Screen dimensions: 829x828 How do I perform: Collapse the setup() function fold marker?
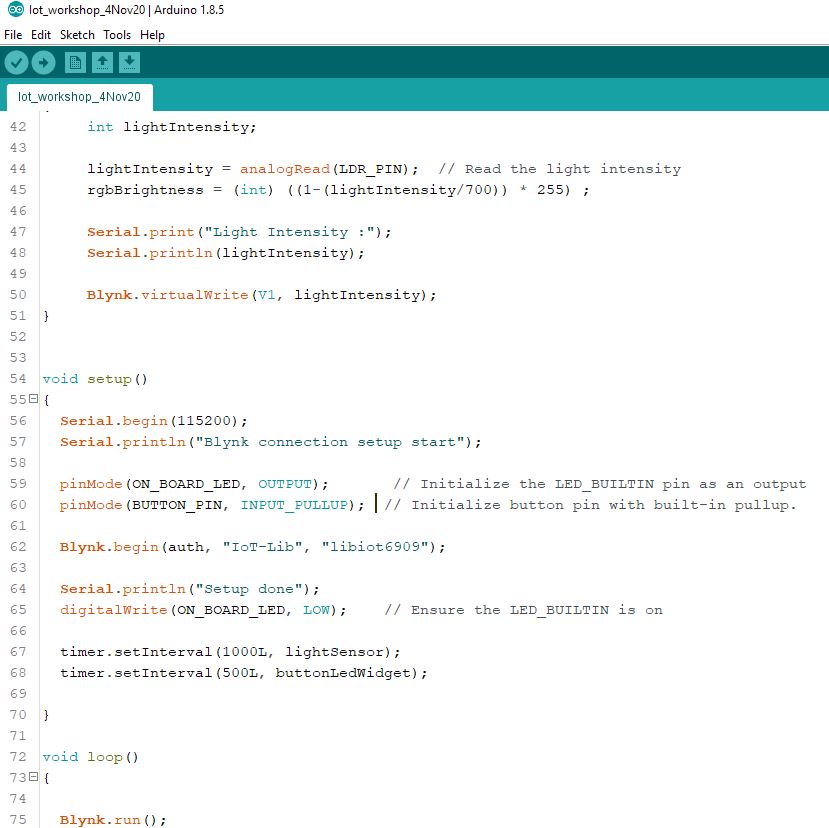[34, 400]
